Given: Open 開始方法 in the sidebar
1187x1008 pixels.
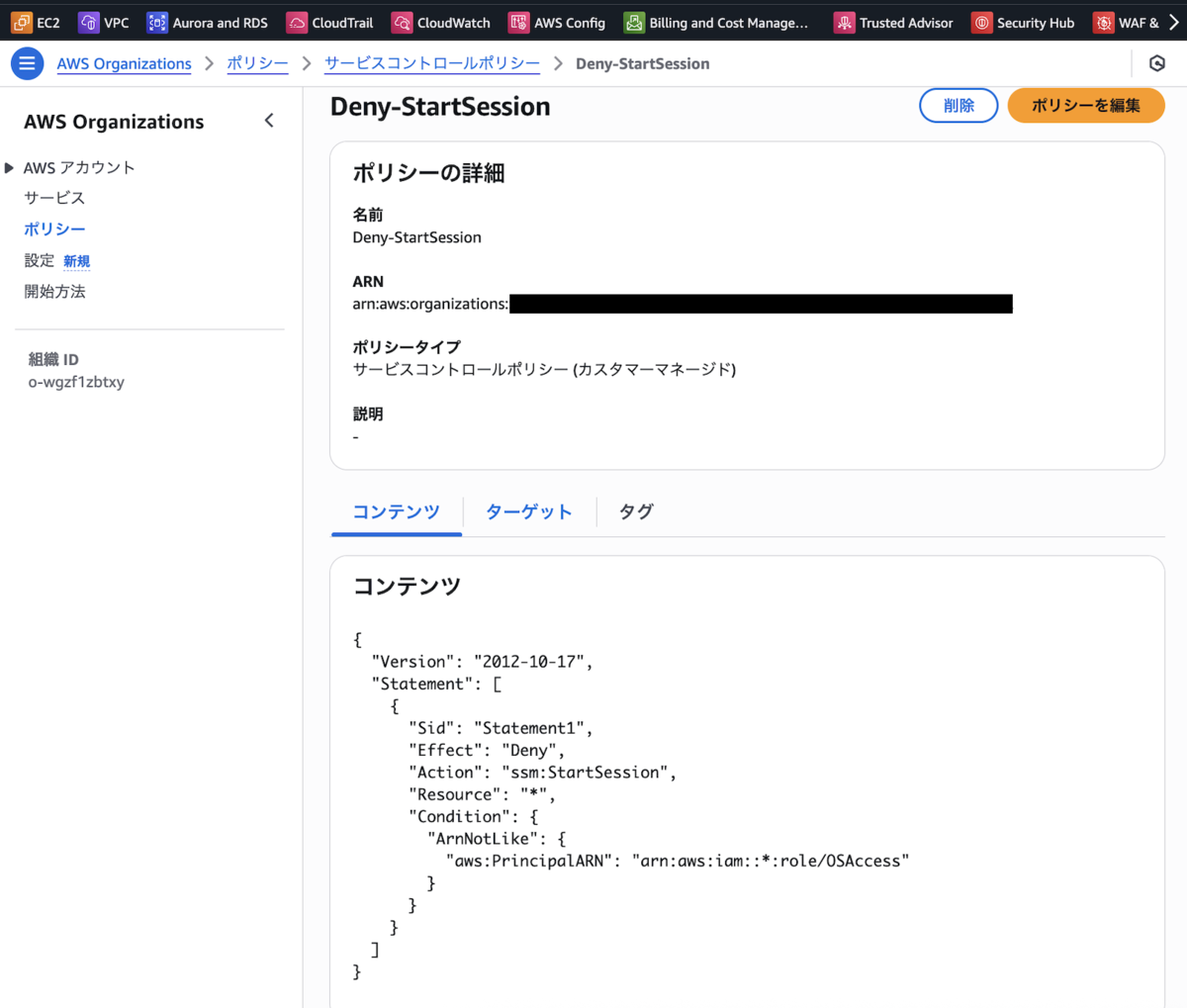Looking at the screenshot, I should point(54,292).
